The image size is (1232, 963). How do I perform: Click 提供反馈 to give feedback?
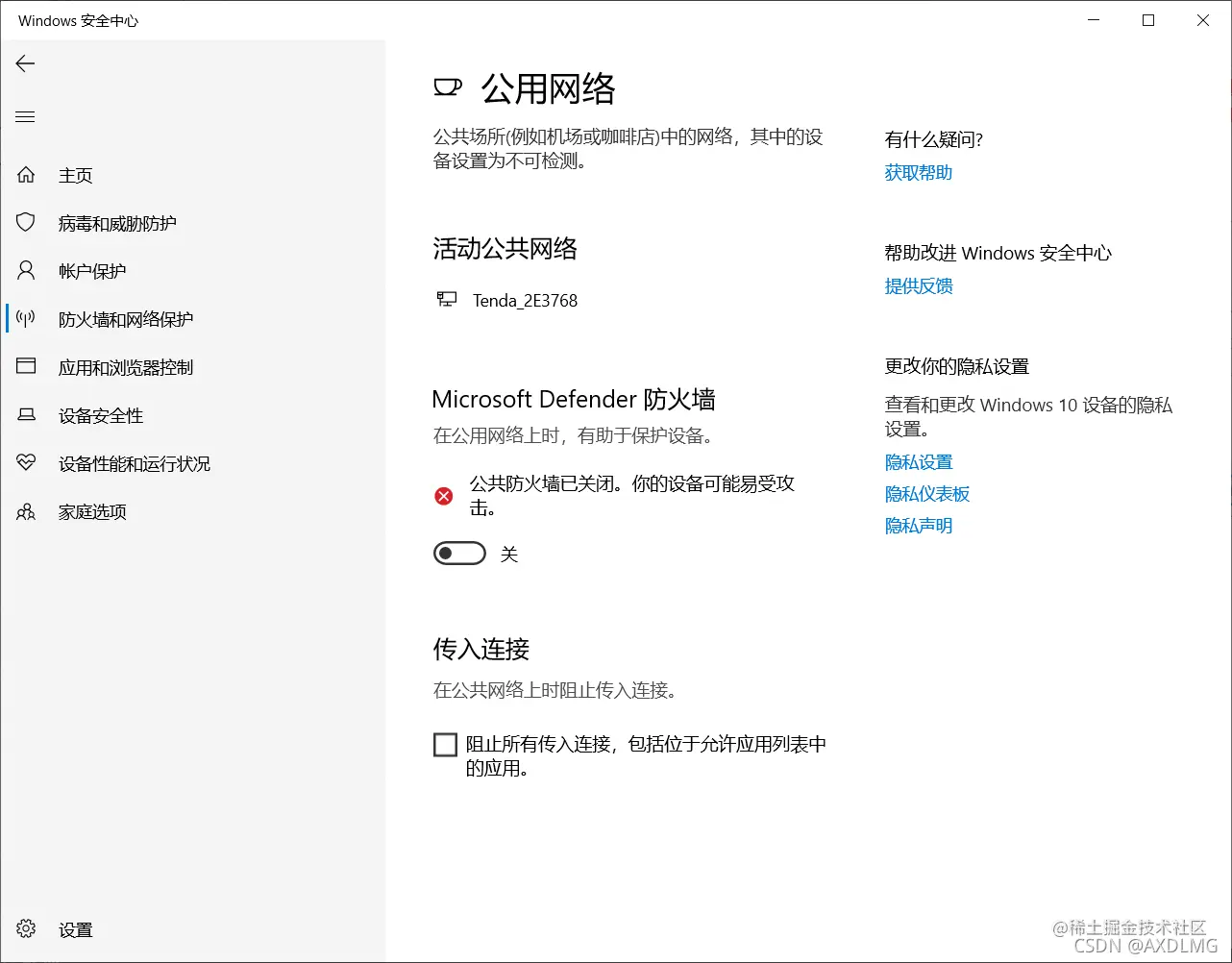tap(918, 285)
